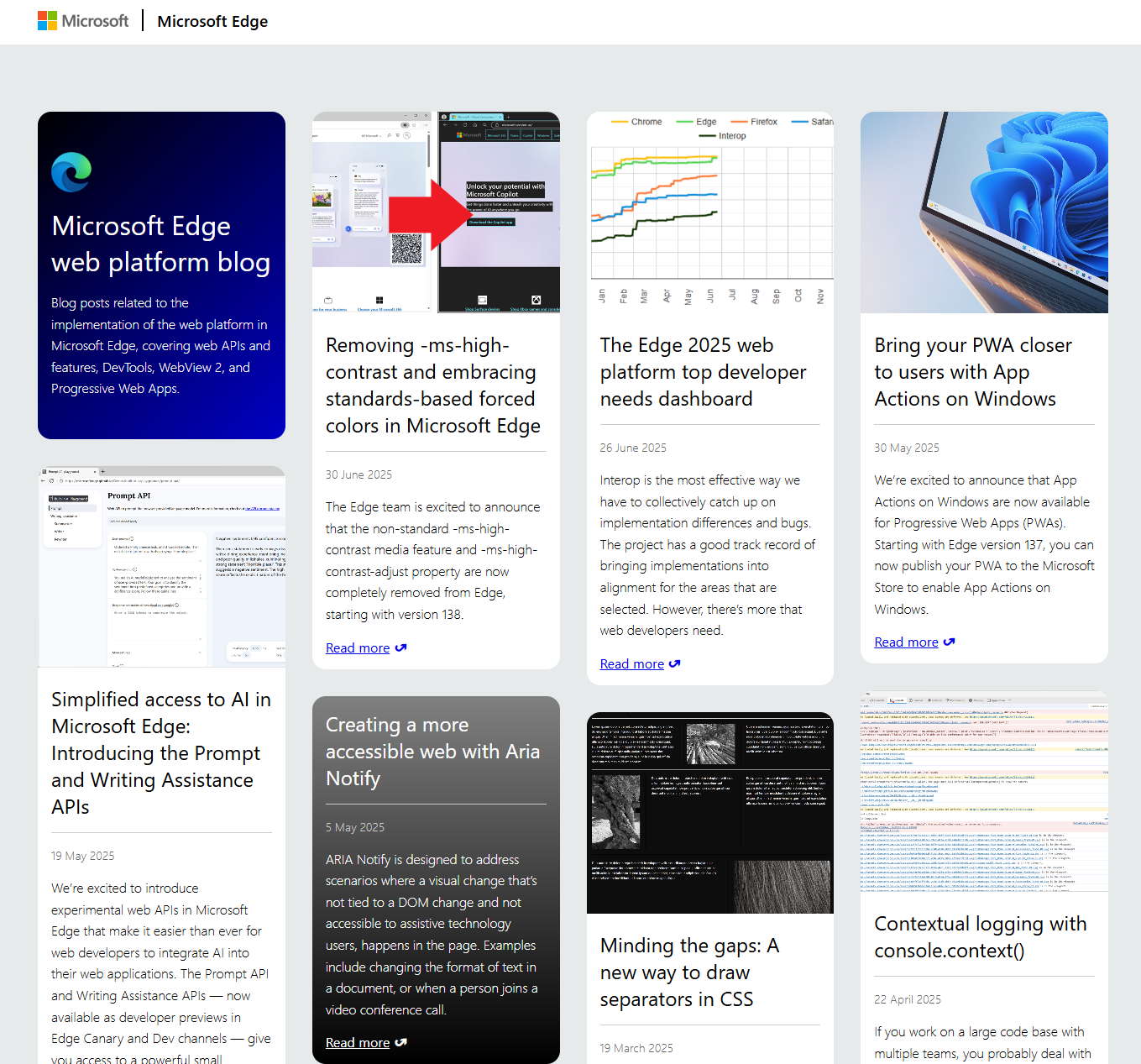Open "The Edge 2025 web platform top developer needs dashboard"
Viewport: 1141px width, 1064px height.
[x=704, y=372]
